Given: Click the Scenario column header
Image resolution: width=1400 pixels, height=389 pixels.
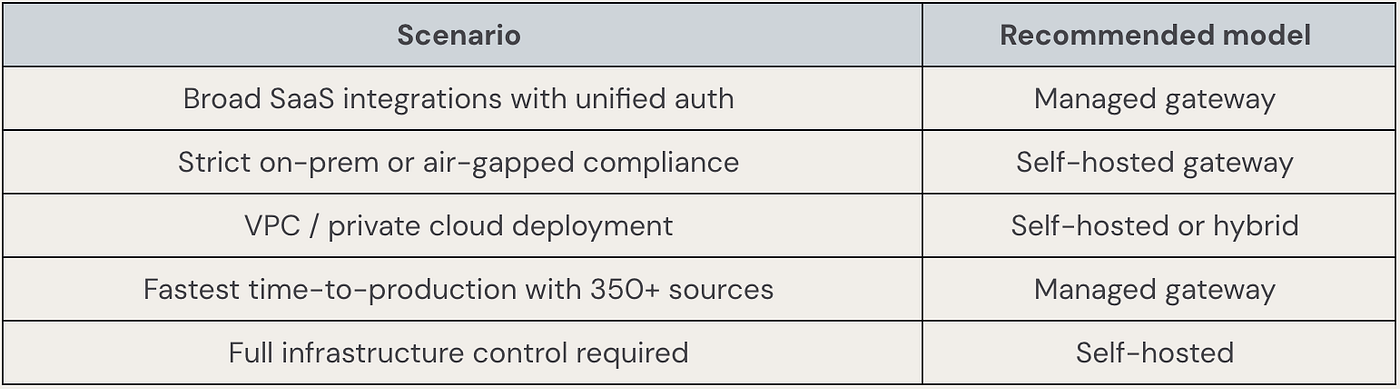Looking at the screenshot, I should pyautogui.click(x=459, y=35).
